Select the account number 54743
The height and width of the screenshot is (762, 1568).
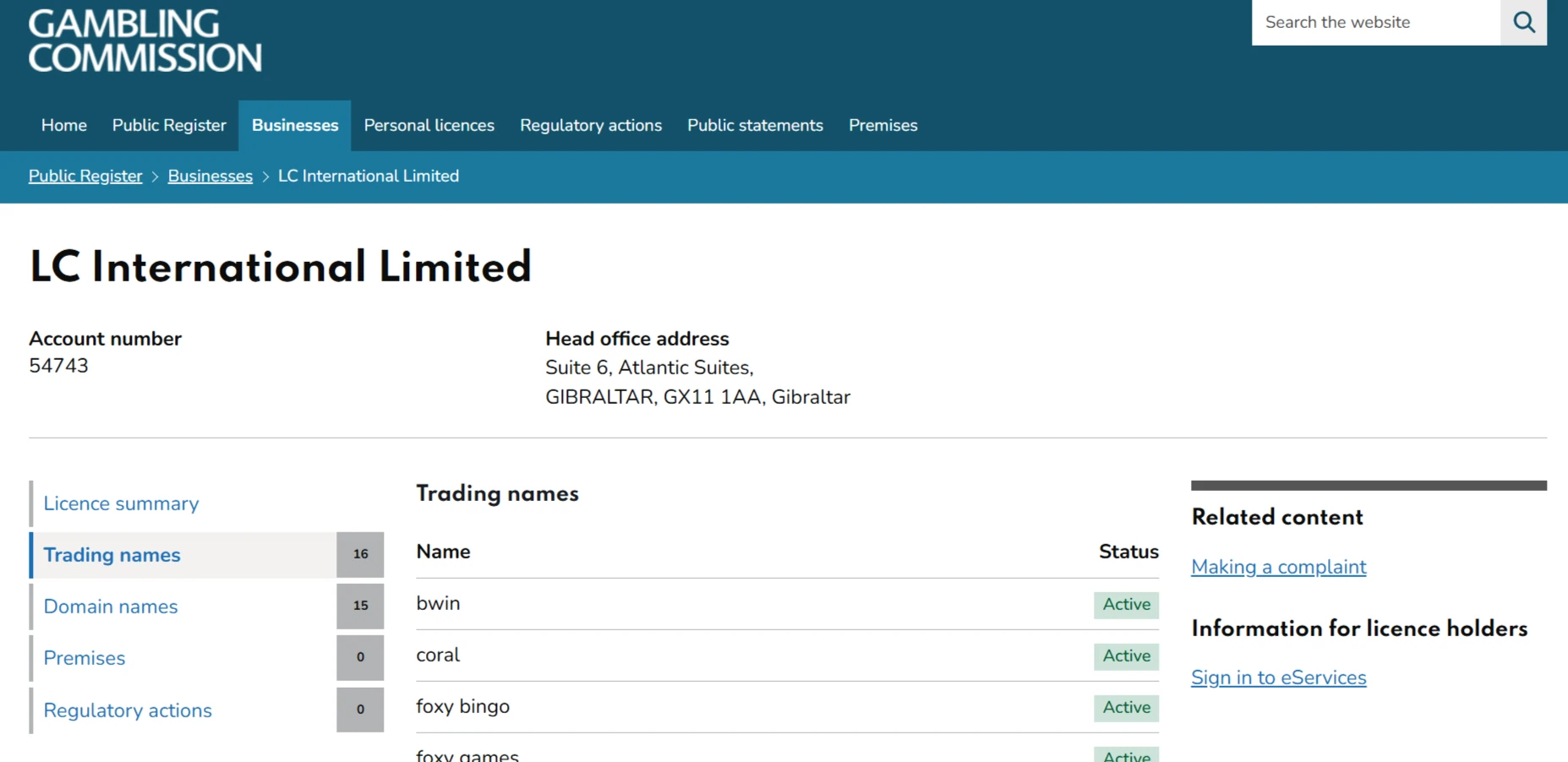point(58,366)
